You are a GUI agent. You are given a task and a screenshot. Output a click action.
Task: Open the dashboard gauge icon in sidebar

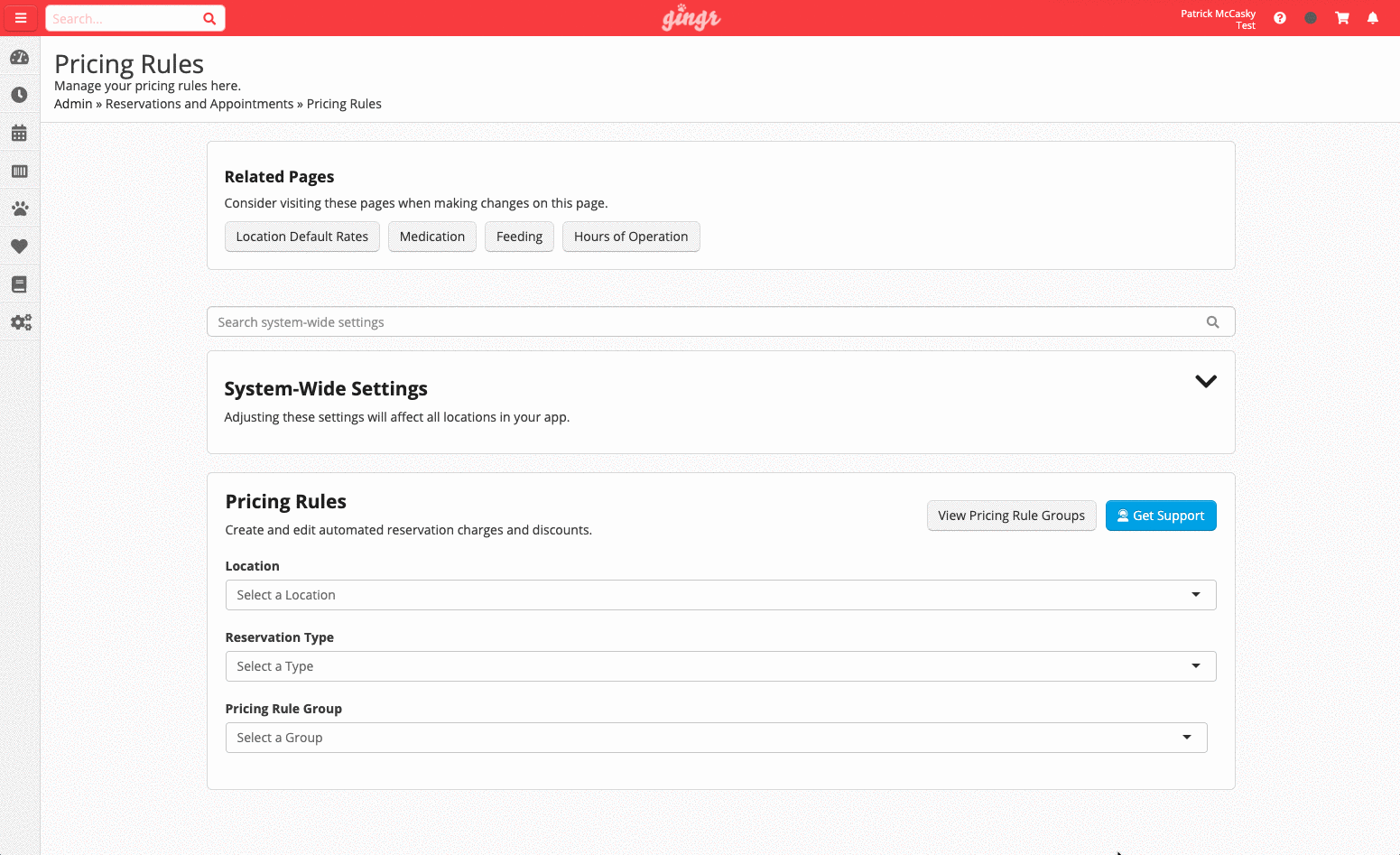pyautogui.click(x=19, y=58)
